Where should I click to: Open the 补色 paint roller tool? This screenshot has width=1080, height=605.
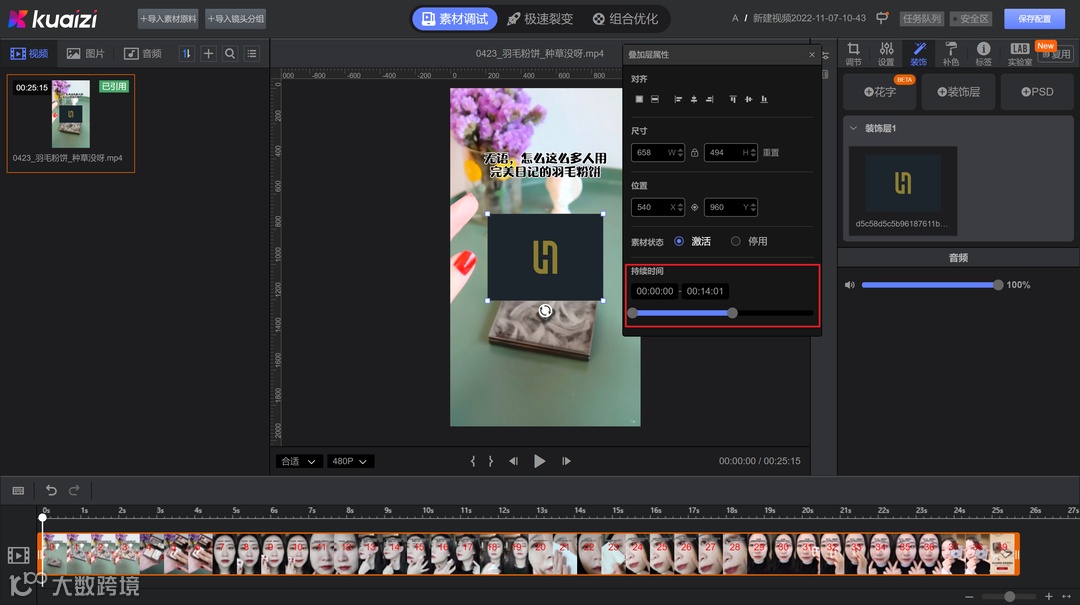[x=950, y=54]
